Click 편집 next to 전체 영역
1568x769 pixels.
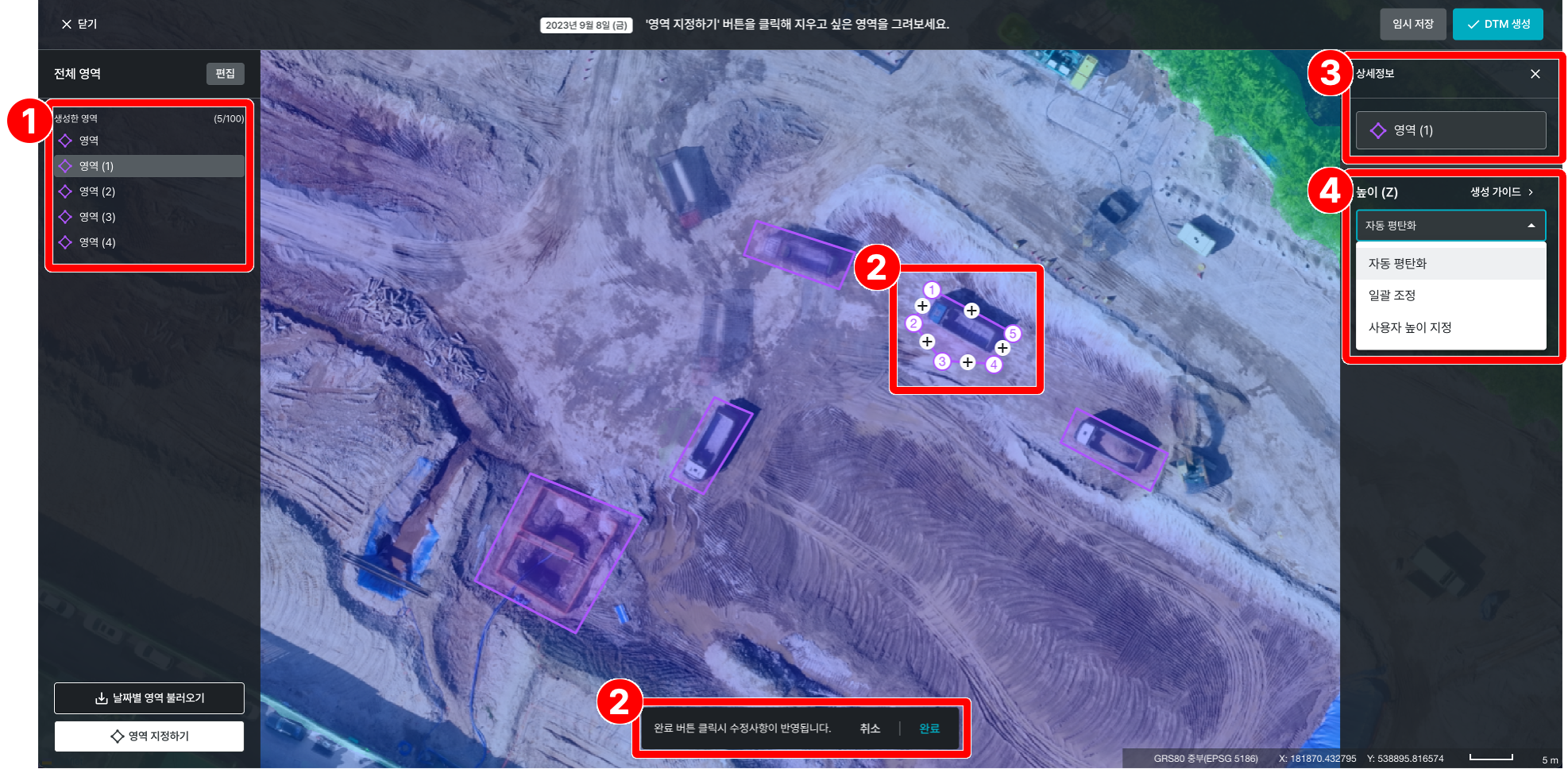225,74
